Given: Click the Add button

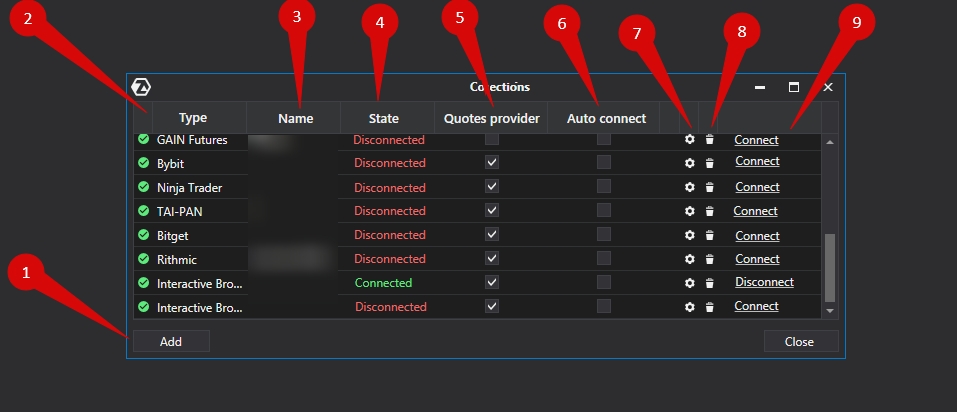Looking at the screenshot, I should tap(171, 341).
